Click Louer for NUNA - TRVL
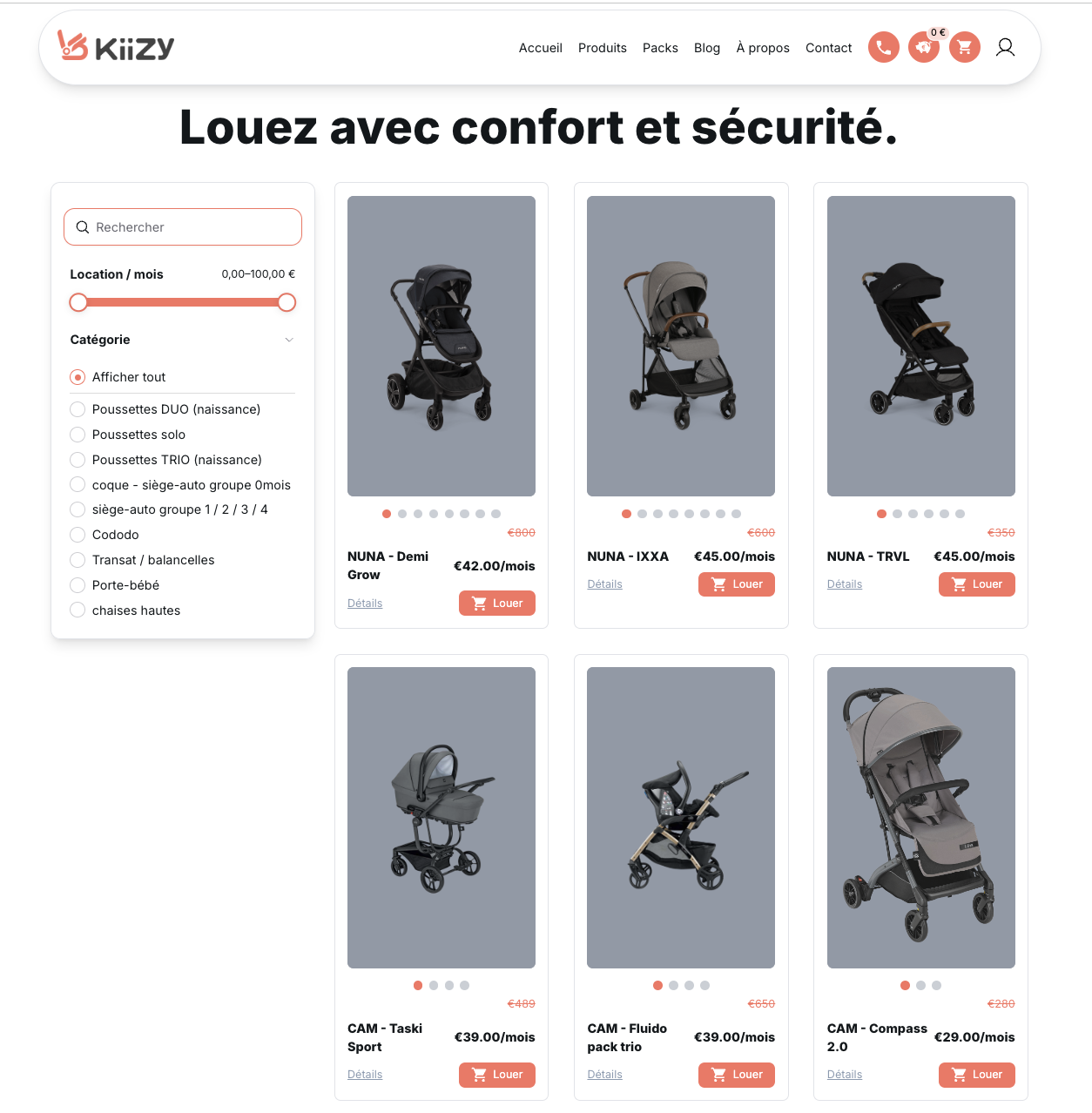 [x=976, y=584]
